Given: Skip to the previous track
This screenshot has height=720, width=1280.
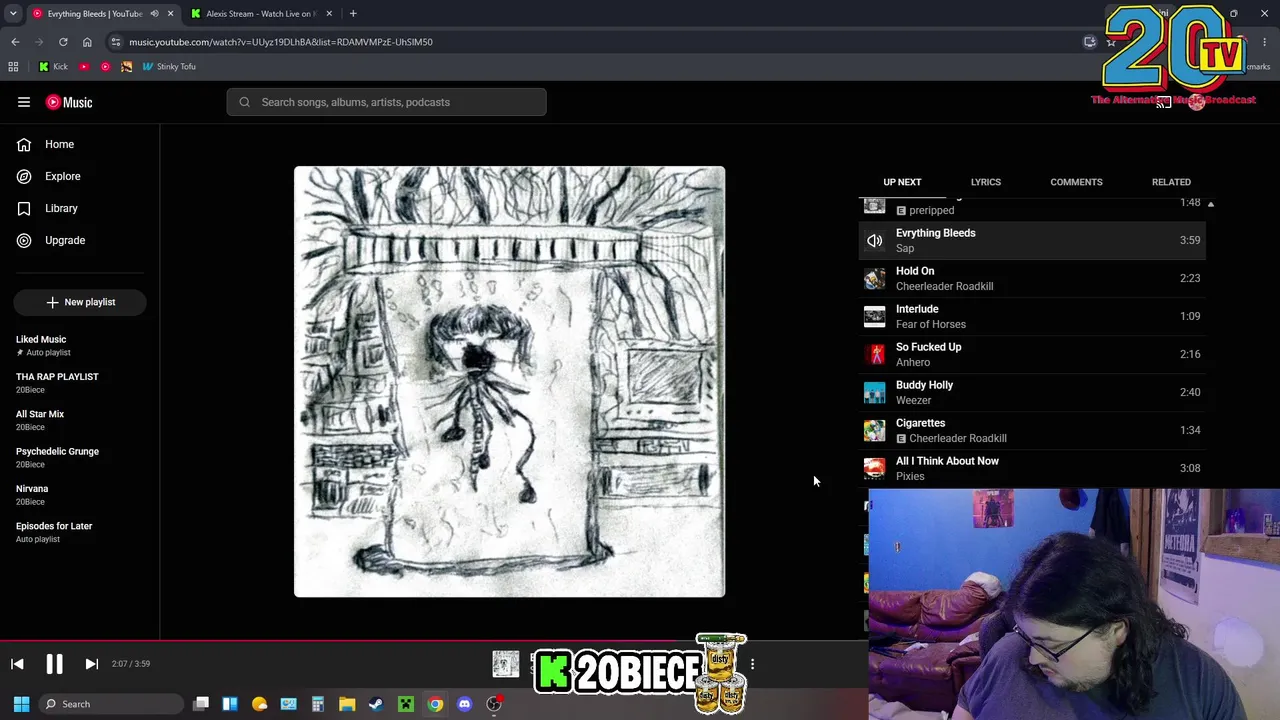Looking at the screenshot, I should coord(17,664).
